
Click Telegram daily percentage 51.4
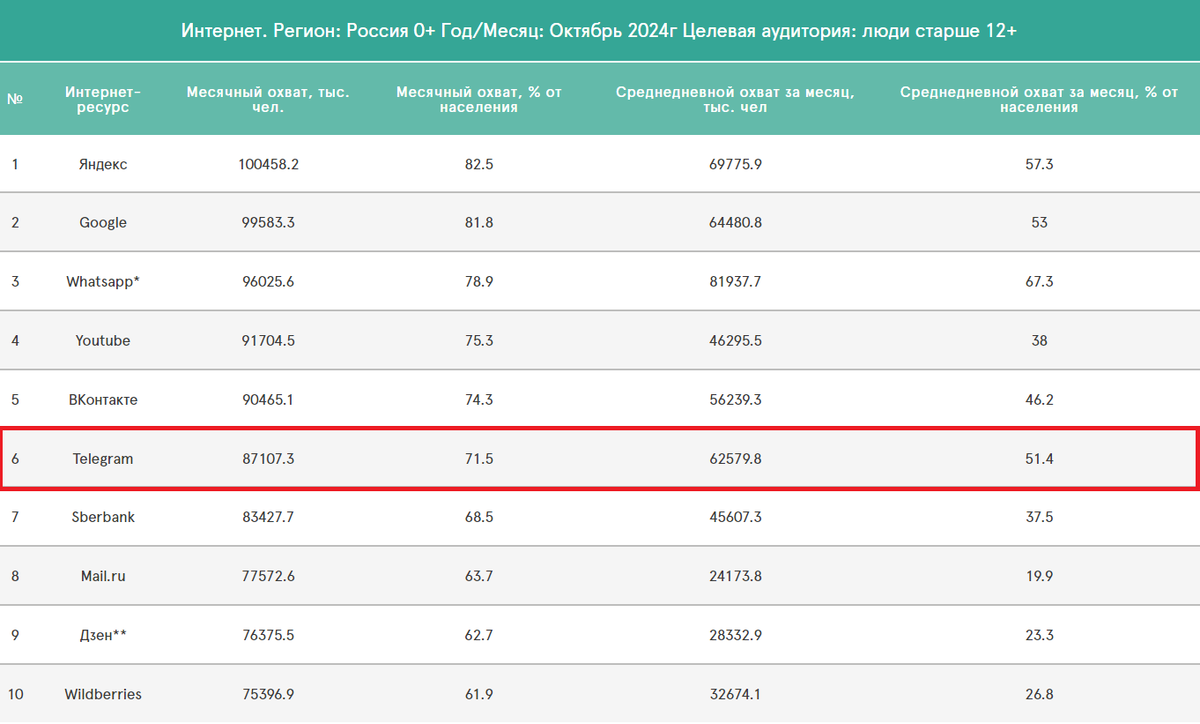pos(1039,459)
